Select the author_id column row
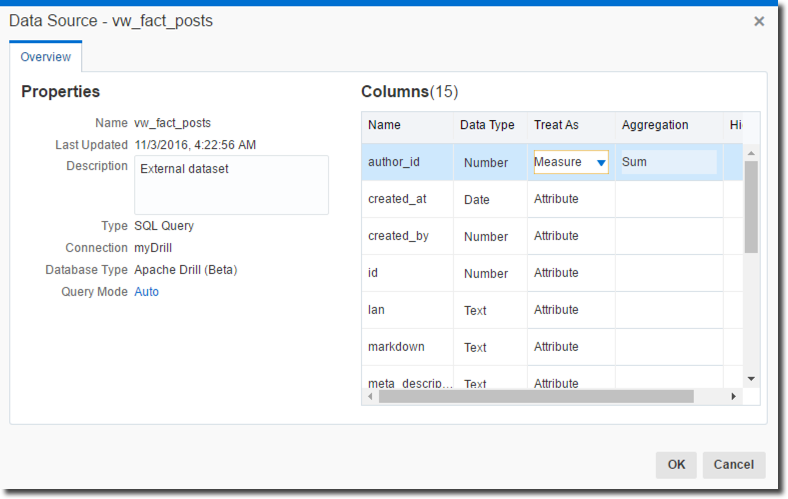 coord(552,162)
